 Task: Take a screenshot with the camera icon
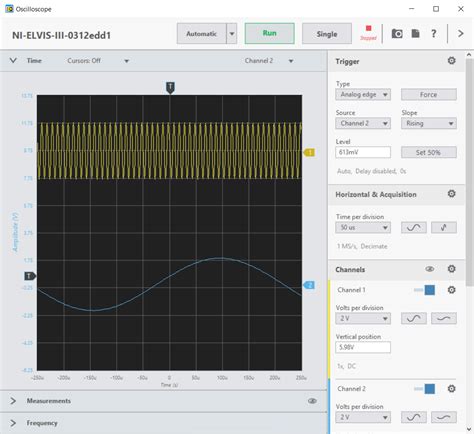(397, 34)
